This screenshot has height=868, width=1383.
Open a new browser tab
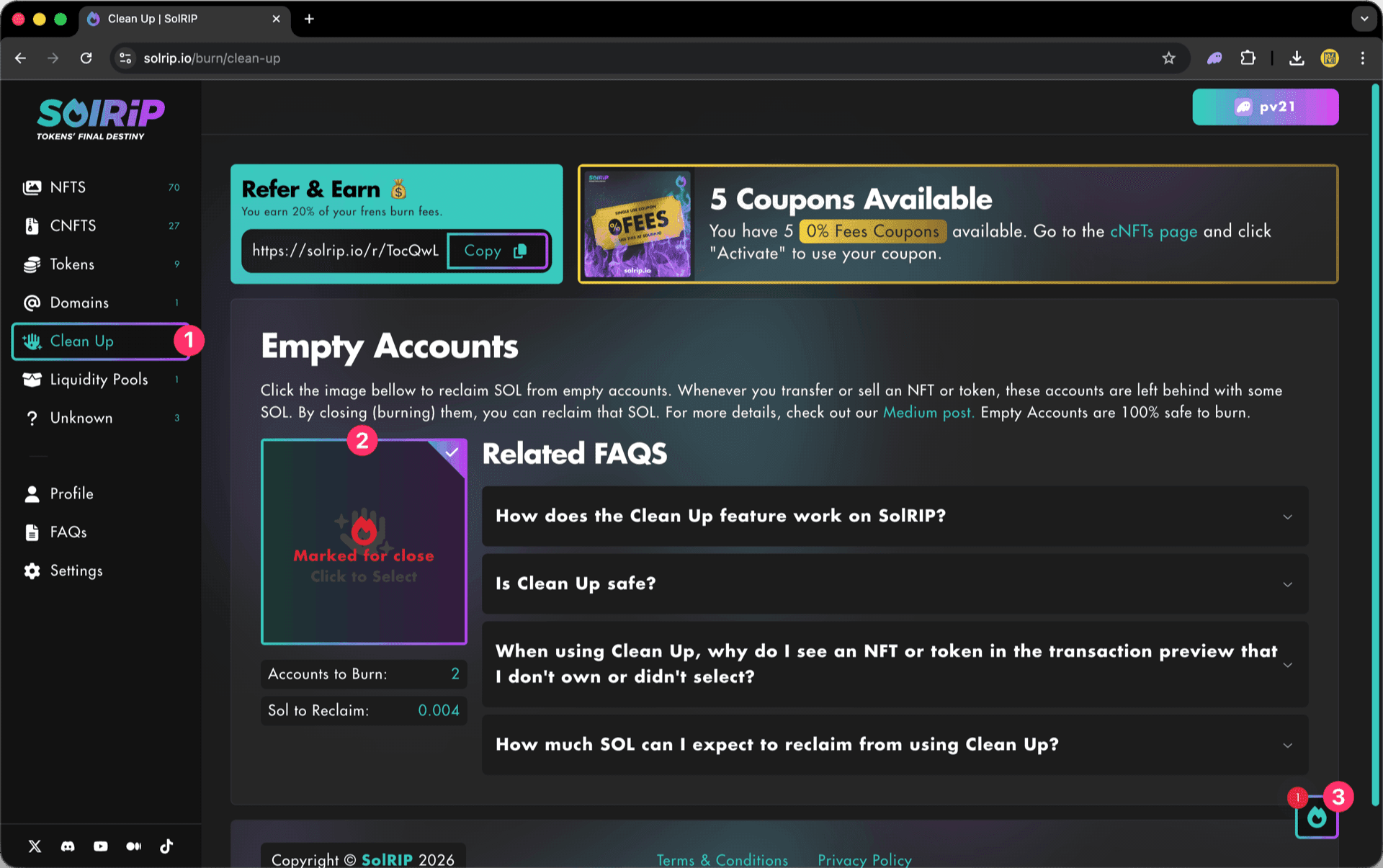(x=309, y=19)
